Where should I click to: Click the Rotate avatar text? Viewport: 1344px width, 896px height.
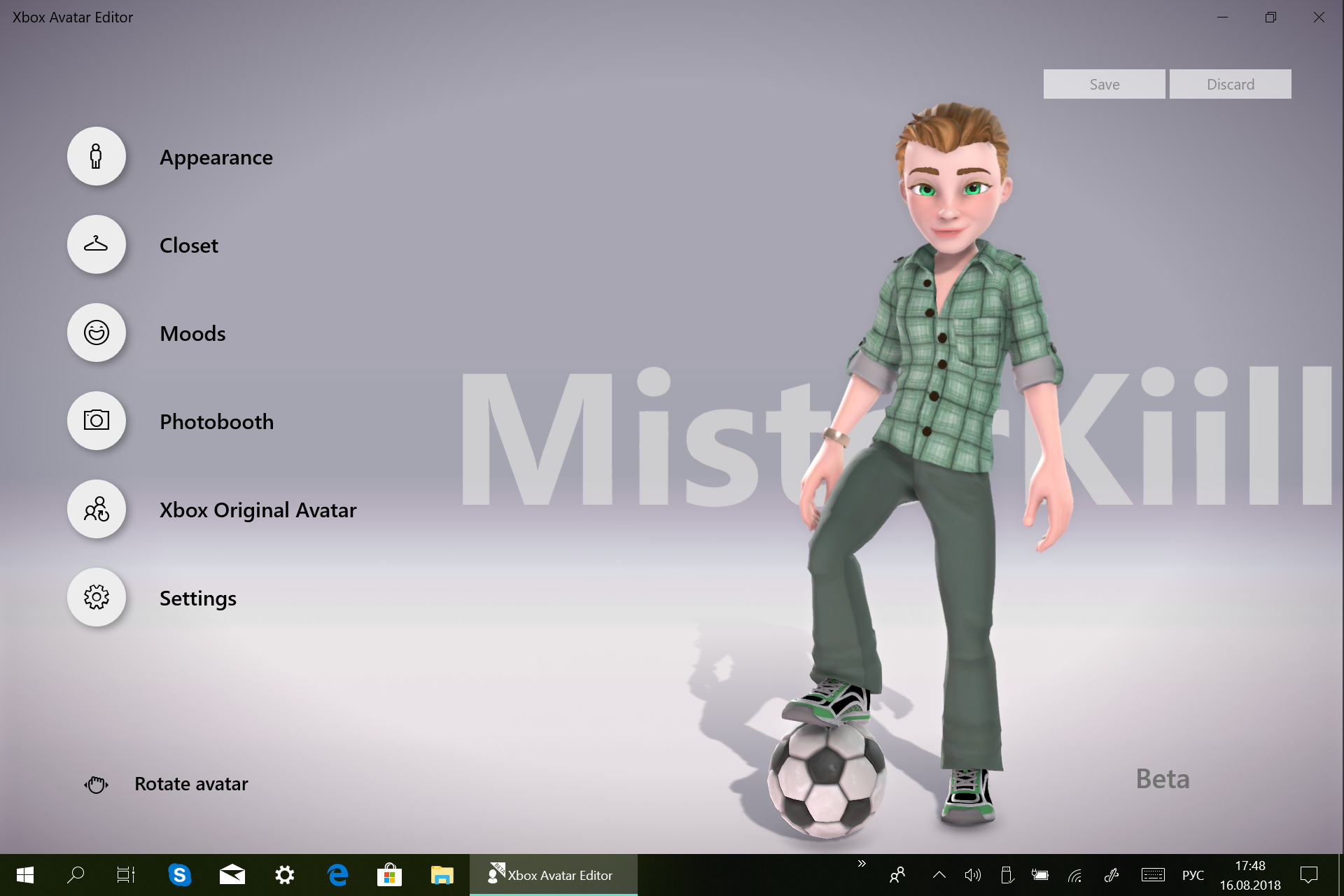click(191, 784)
